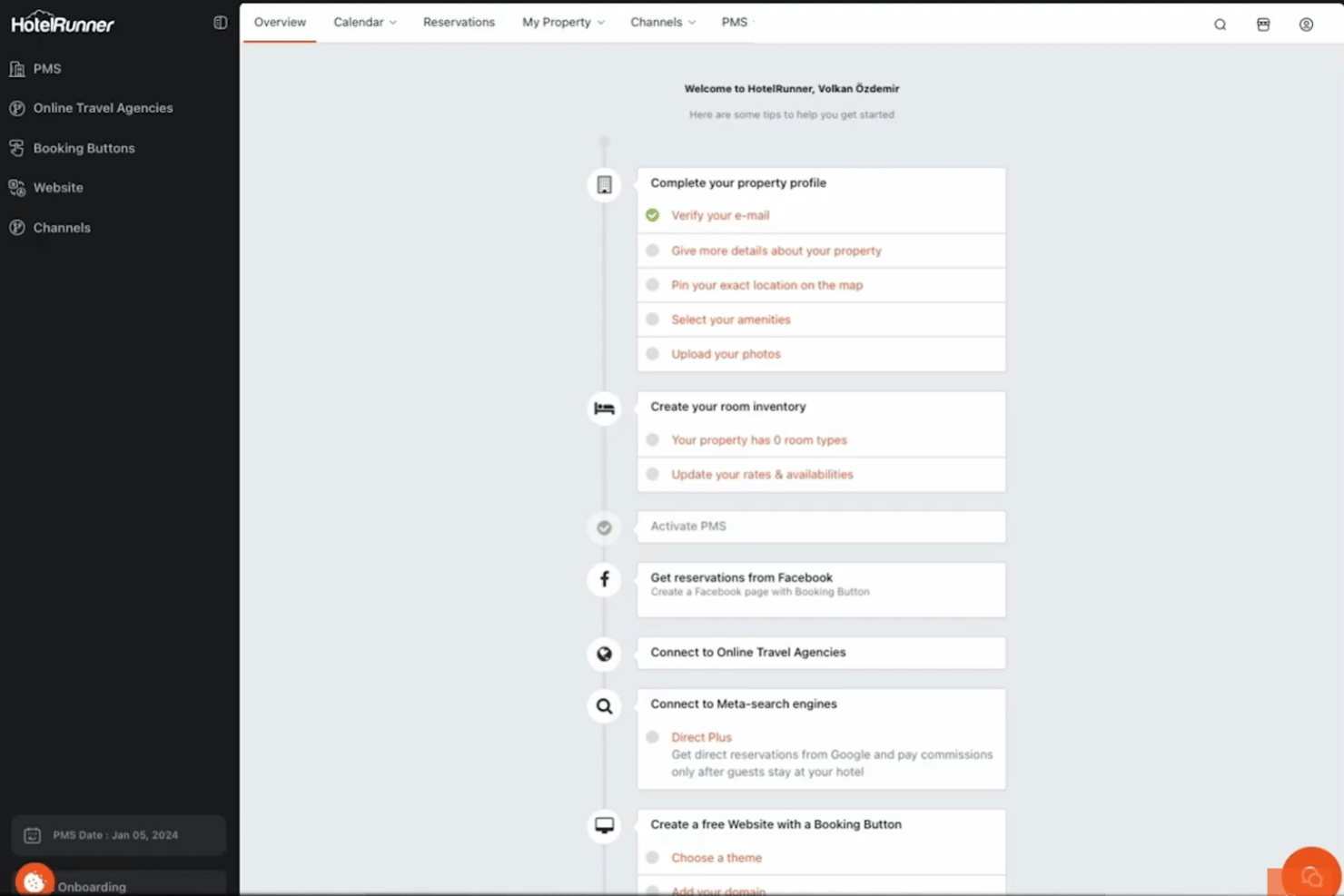This screenshot has width=1344, height=896.
Task: Click circle beside Give more details about property
Action: [652, 251]
